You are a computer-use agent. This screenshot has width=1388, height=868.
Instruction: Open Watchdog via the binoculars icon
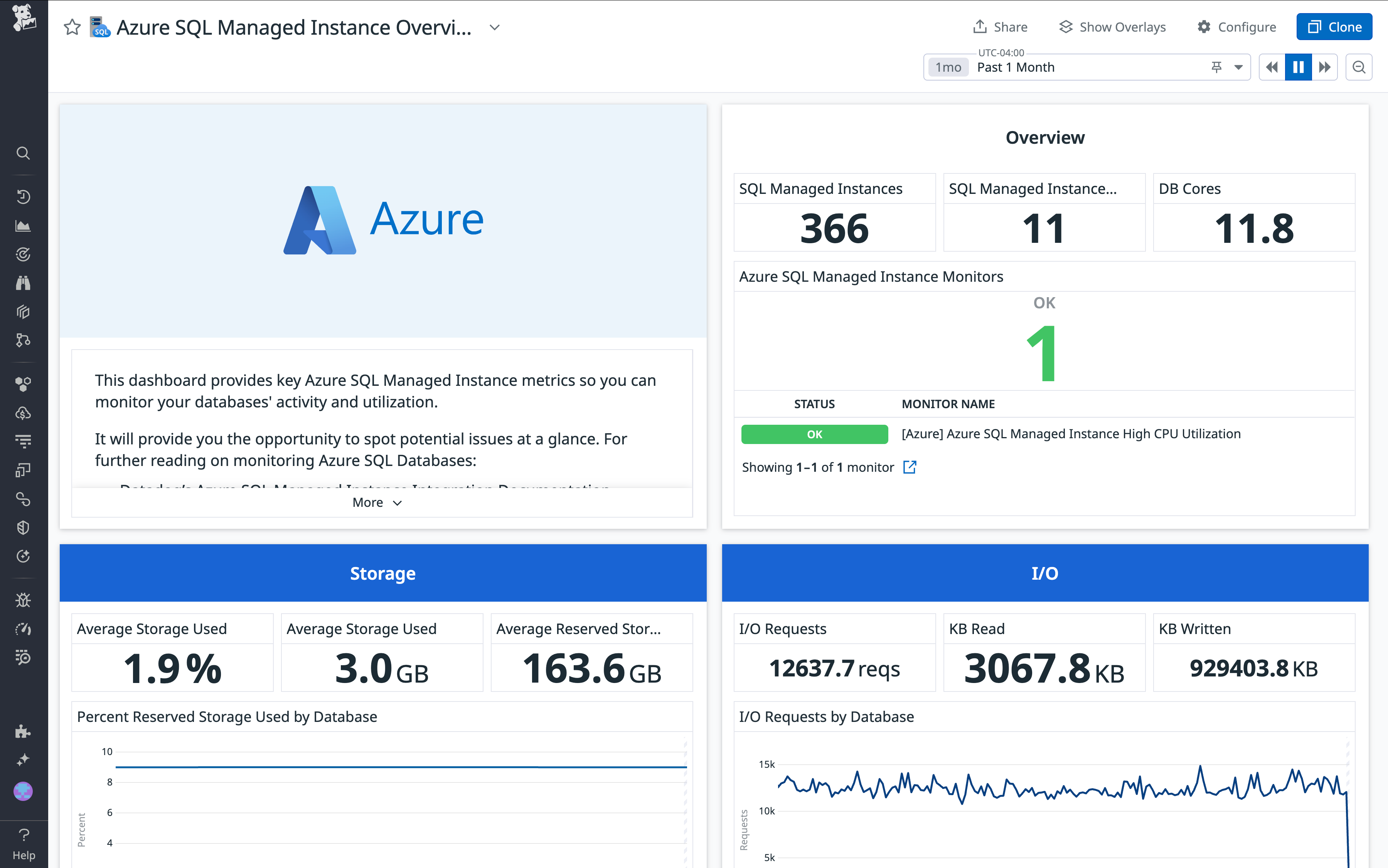pyautogui.click(x=23, y=283)
